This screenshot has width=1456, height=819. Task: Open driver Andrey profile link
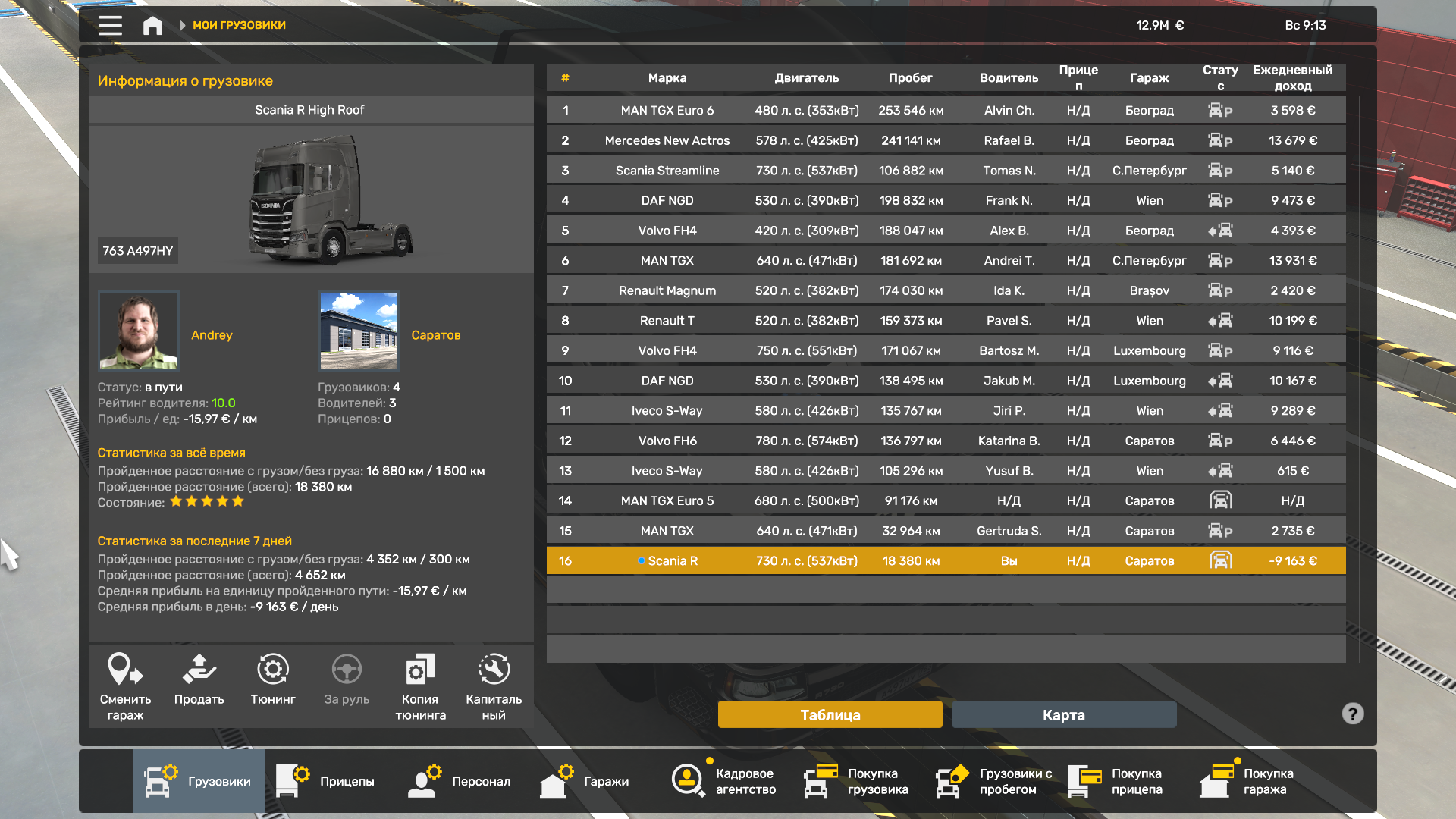212,334
